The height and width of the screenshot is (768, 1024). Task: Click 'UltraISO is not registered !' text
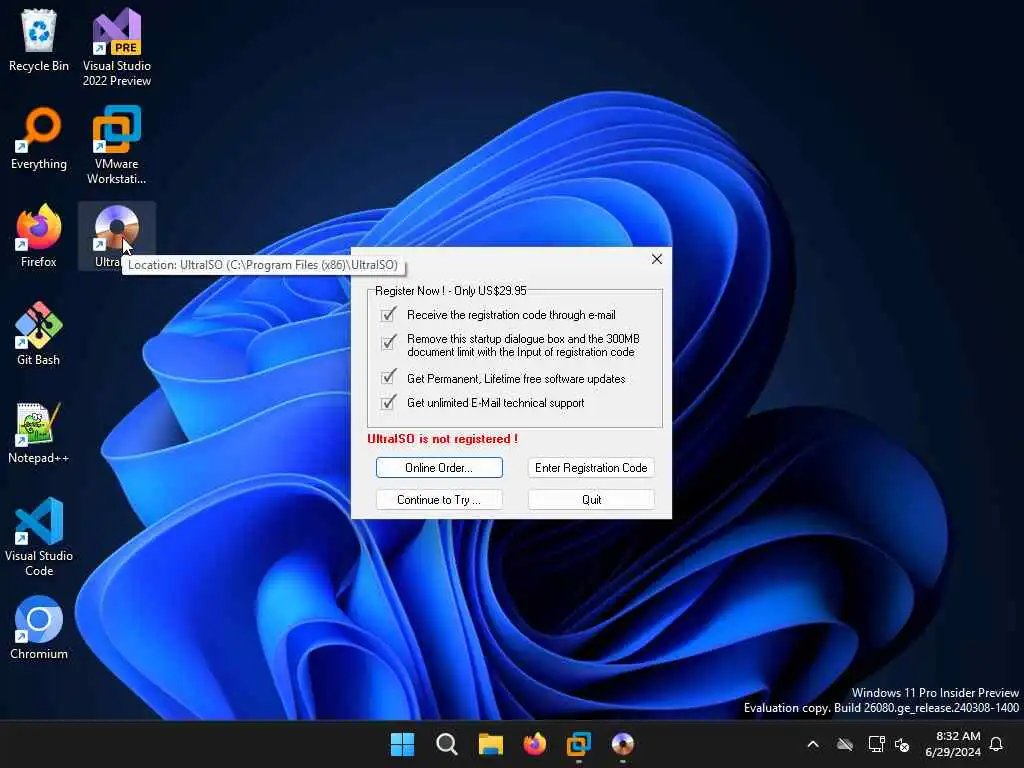coord(443,439)
